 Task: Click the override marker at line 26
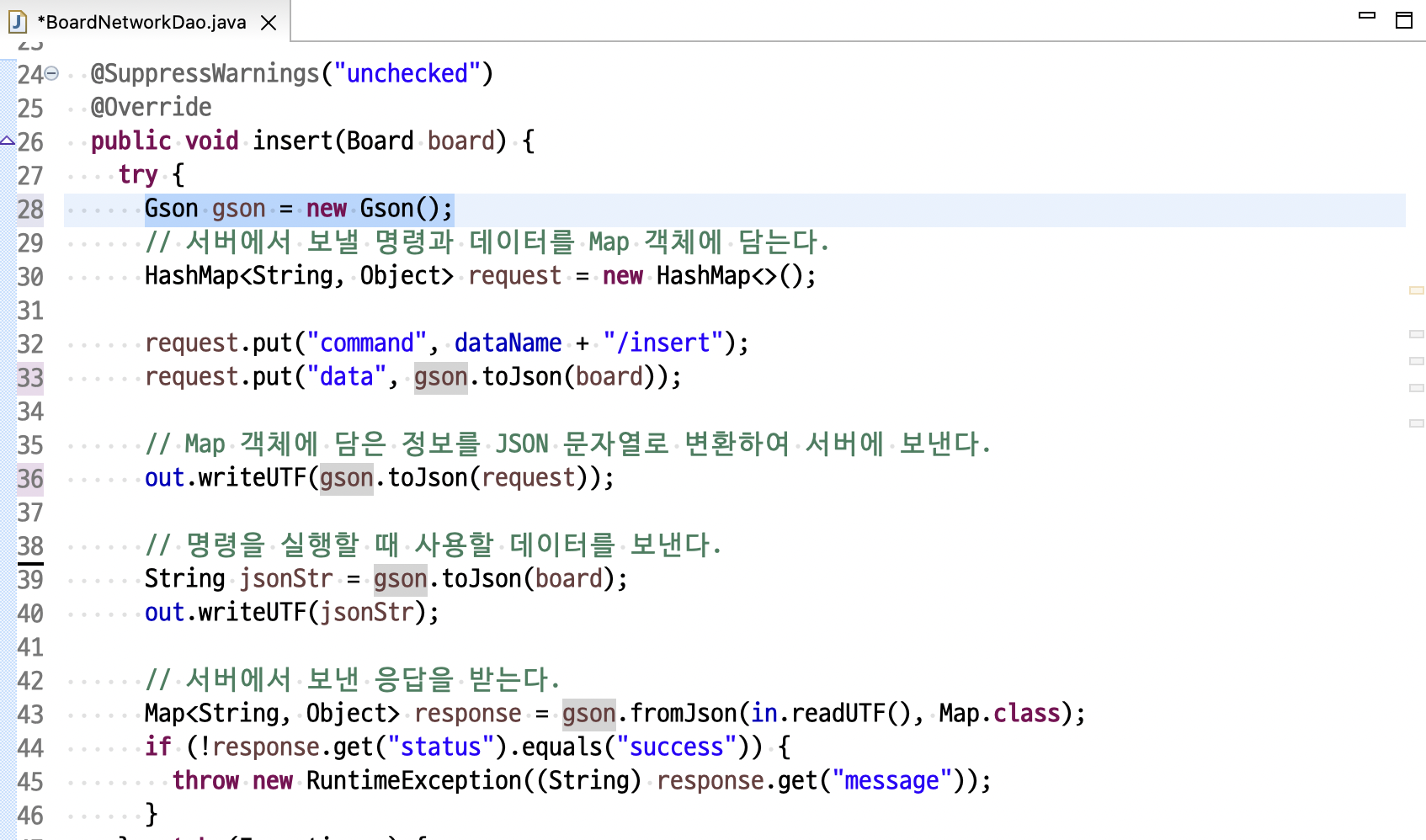pyautogui.click(x=8, y=141)
